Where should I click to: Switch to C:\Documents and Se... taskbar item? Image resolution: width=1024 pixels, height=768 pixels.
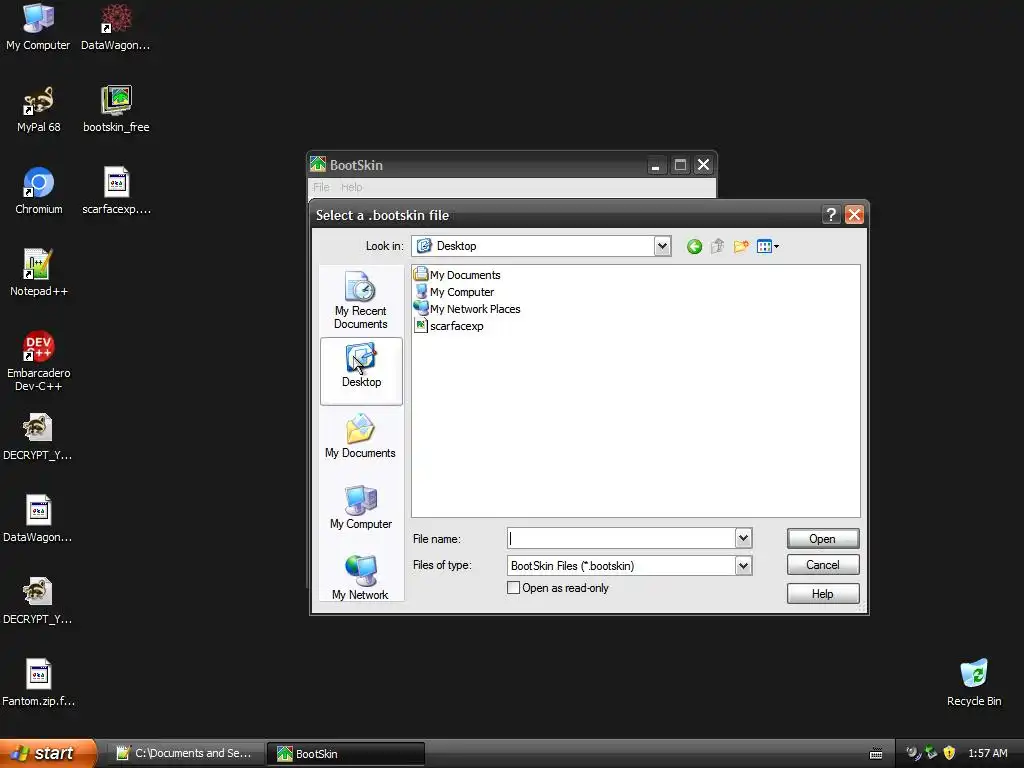tap(185, 754)
